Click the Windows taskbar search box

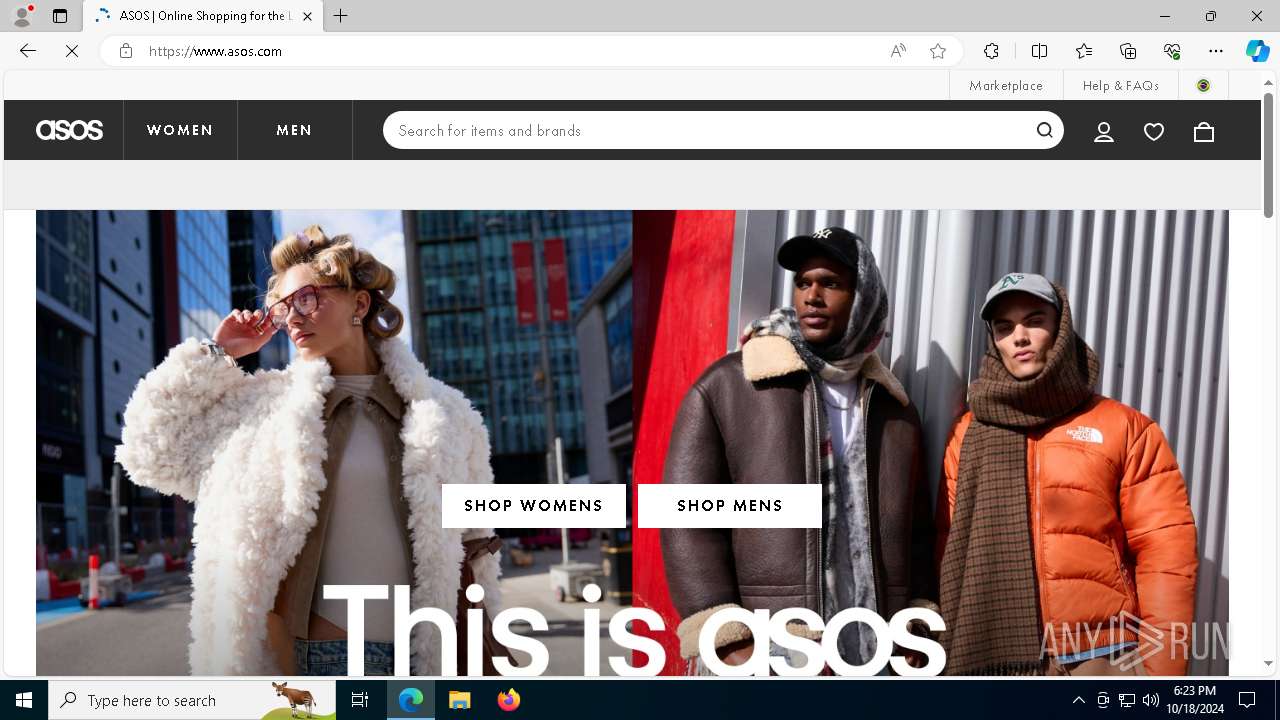(192, 700)
